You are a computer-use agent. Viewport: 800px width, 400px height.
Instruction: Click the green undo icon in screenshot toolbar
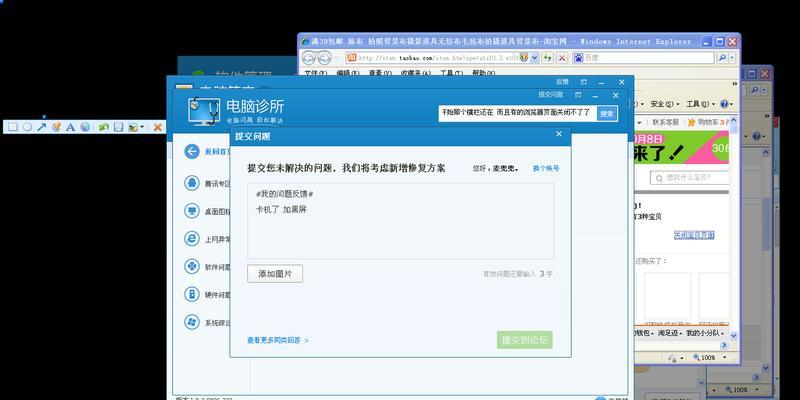point(104,127)
